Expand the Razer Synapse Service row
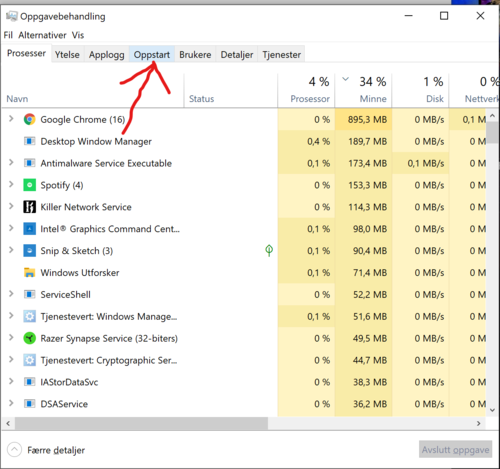The width and height of the screenshot is (500, 469). click(x=11, y=338)
